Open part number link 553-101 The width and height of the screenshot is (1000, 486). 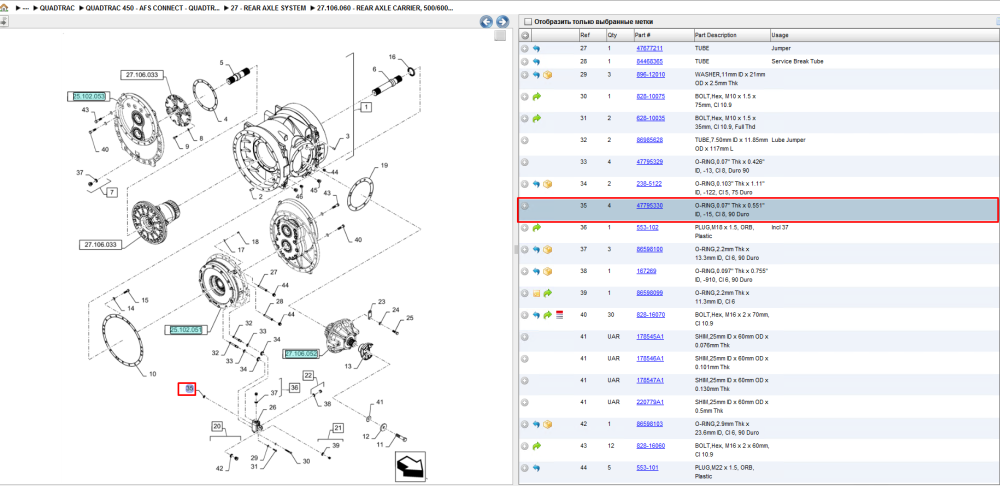pos(647,468)
